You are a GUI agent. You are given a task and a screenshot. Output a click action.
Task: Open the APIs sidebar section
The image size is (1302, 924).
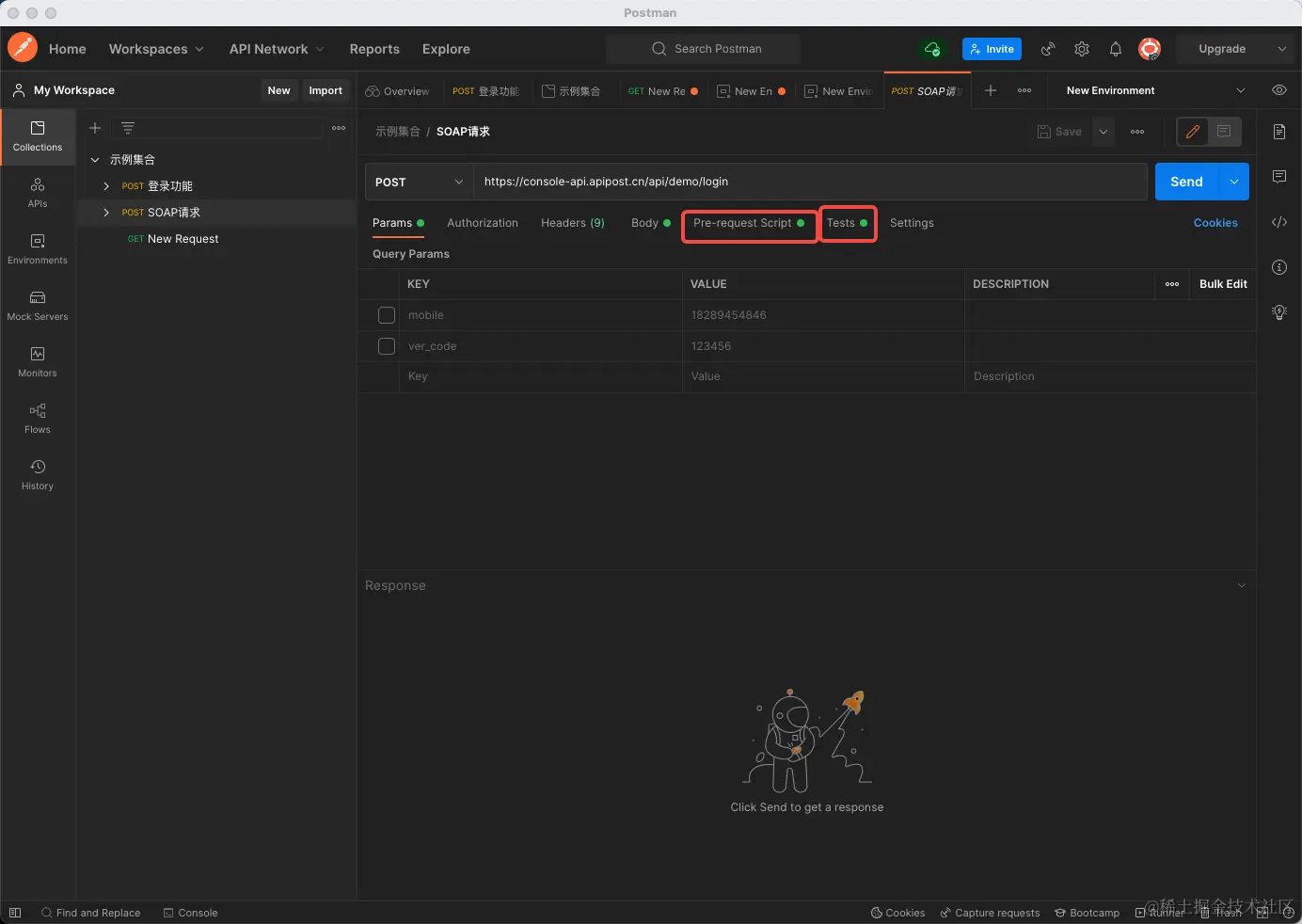coord(38,193)
